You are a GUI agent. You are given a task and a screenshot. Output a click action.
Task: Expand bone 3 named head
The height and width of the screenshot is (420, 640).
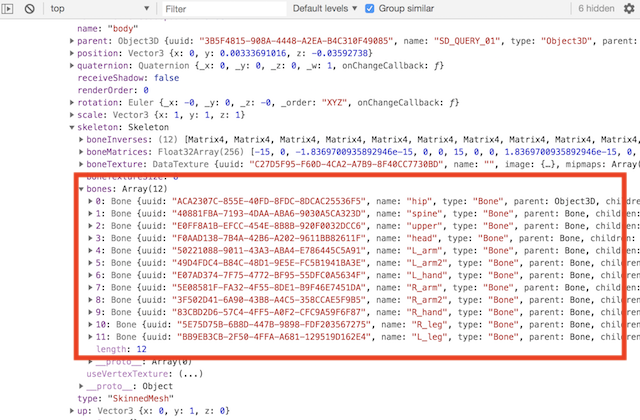91,238
